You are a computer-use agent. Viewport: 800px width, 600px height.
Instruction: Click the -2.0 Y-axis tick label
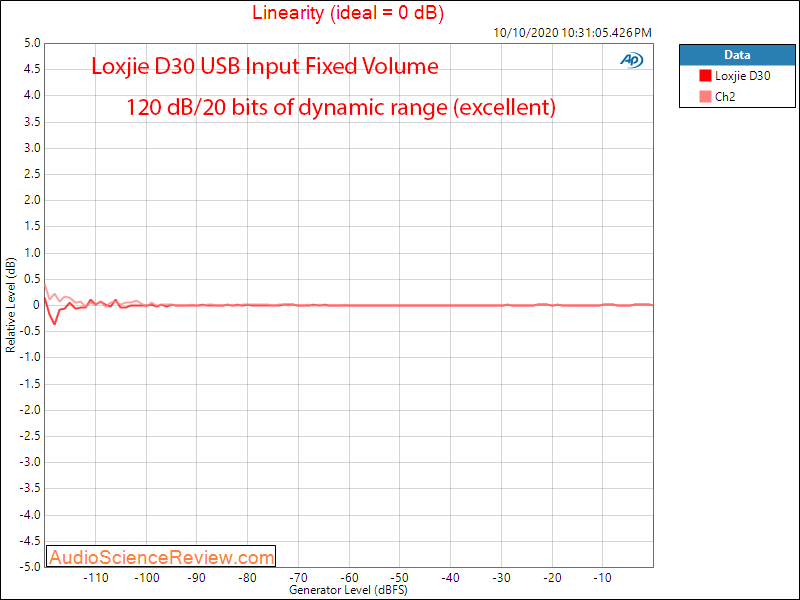[30, 410]
